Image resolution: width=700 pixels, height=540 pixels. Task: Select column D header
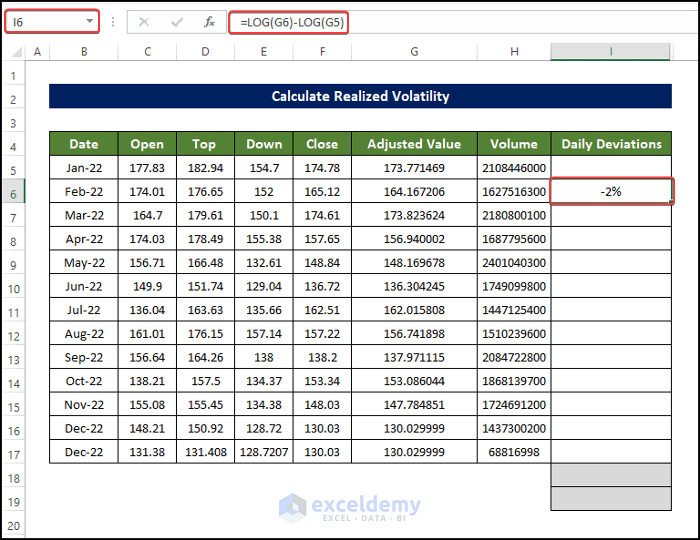pyautogui.click(x=205, y=52)
